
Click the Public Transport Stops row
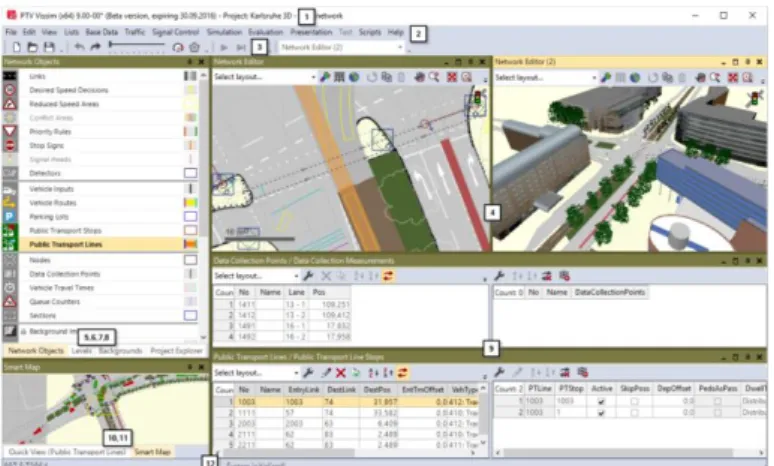101,231
